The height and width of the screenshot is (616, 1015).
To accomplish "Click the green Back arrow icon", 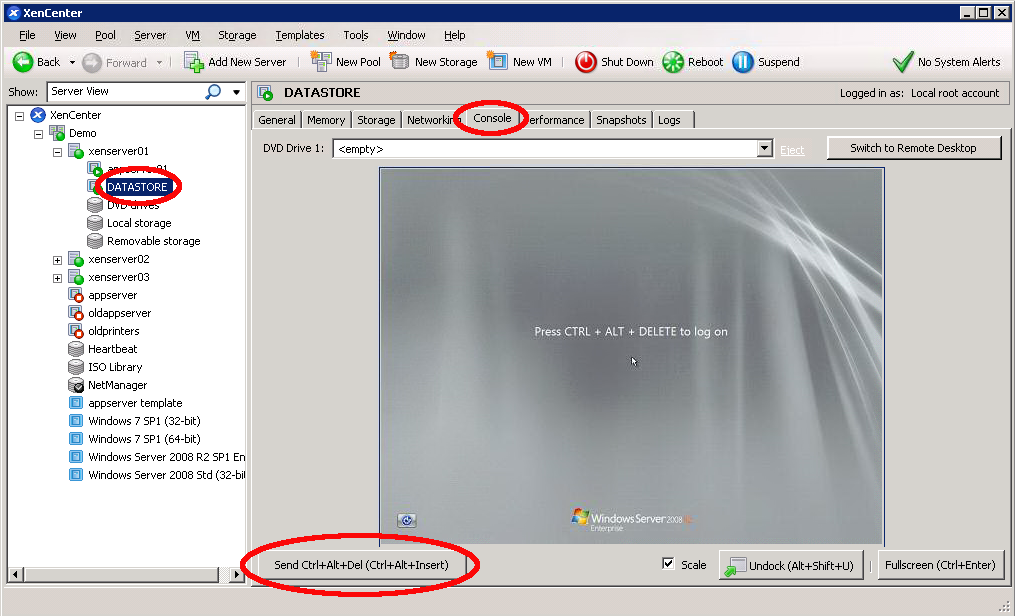I will tap(23, 62).
